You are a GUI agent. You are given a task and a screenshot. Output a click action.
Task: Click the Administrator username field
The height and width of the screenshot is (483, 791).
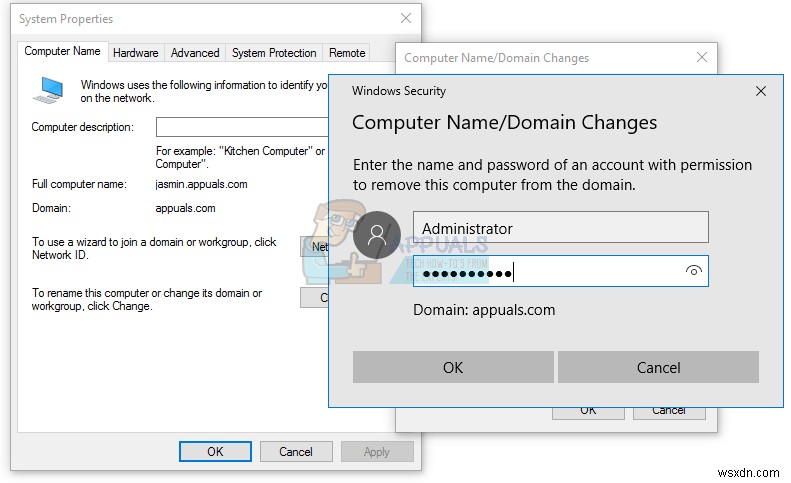(x=560, y=228)
